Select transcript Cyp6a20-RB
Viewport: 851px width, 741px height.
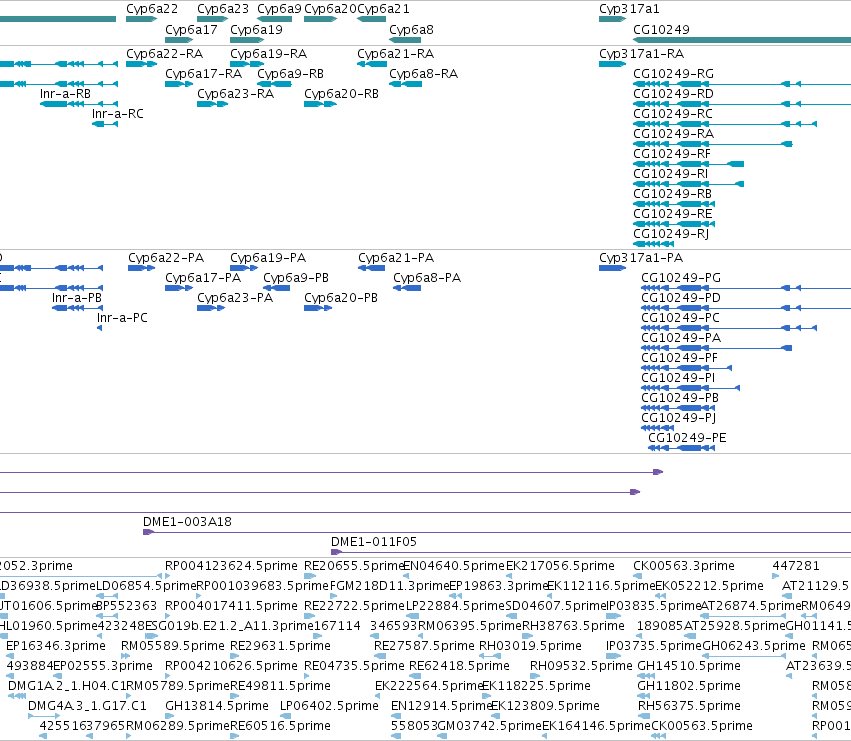320,104
